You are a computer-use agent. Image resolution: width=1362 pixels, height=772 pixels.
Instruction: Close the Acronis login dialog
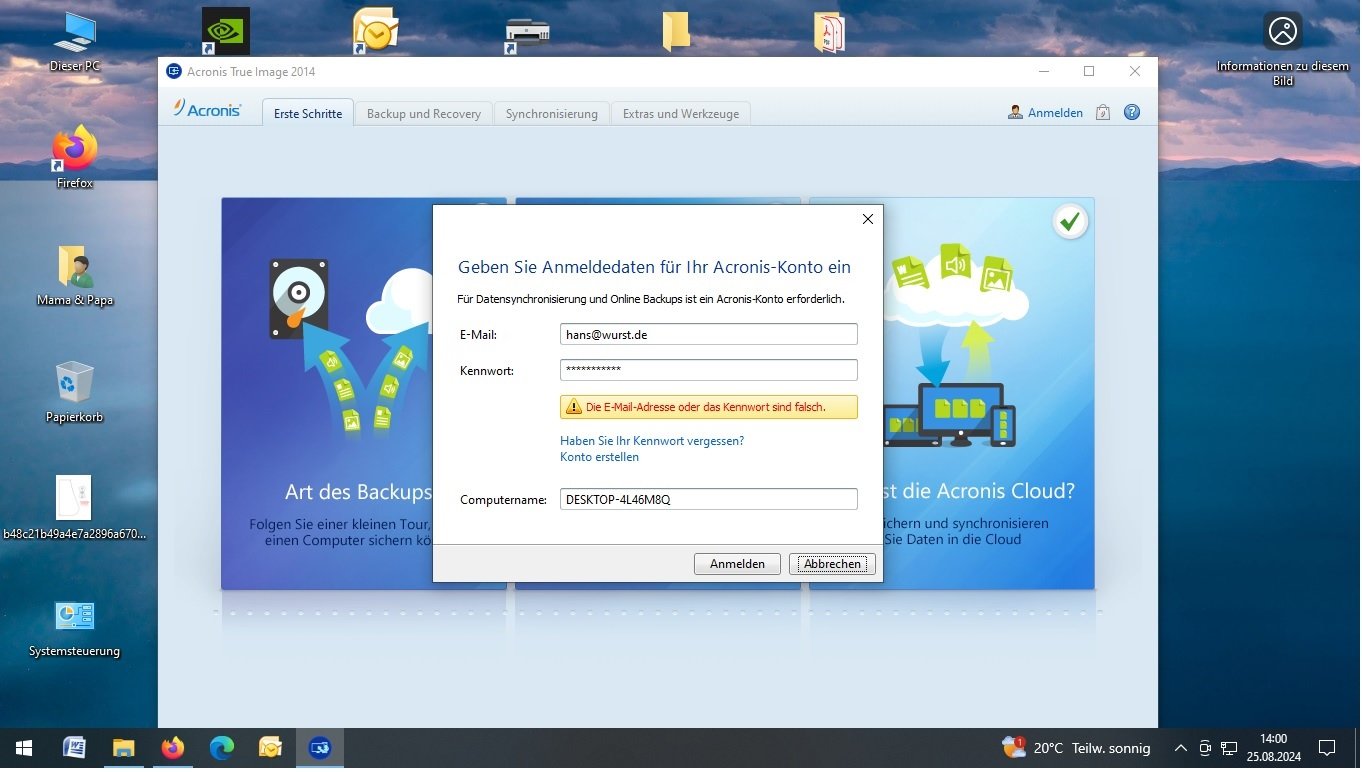tap(867, 219)
